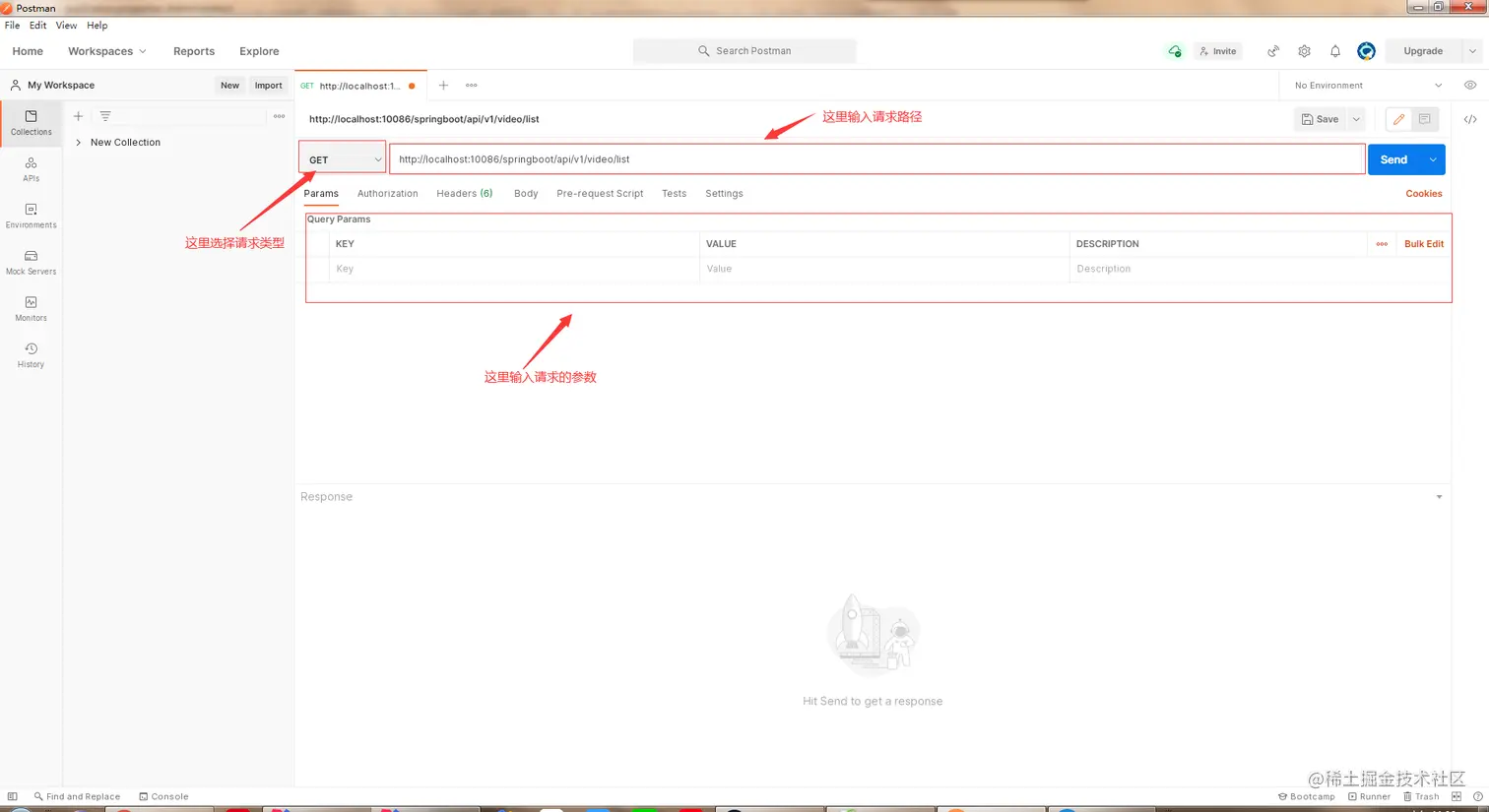
Task: Open the code snippet icon
Action: pyautogui.click(x=1470, y=119)
